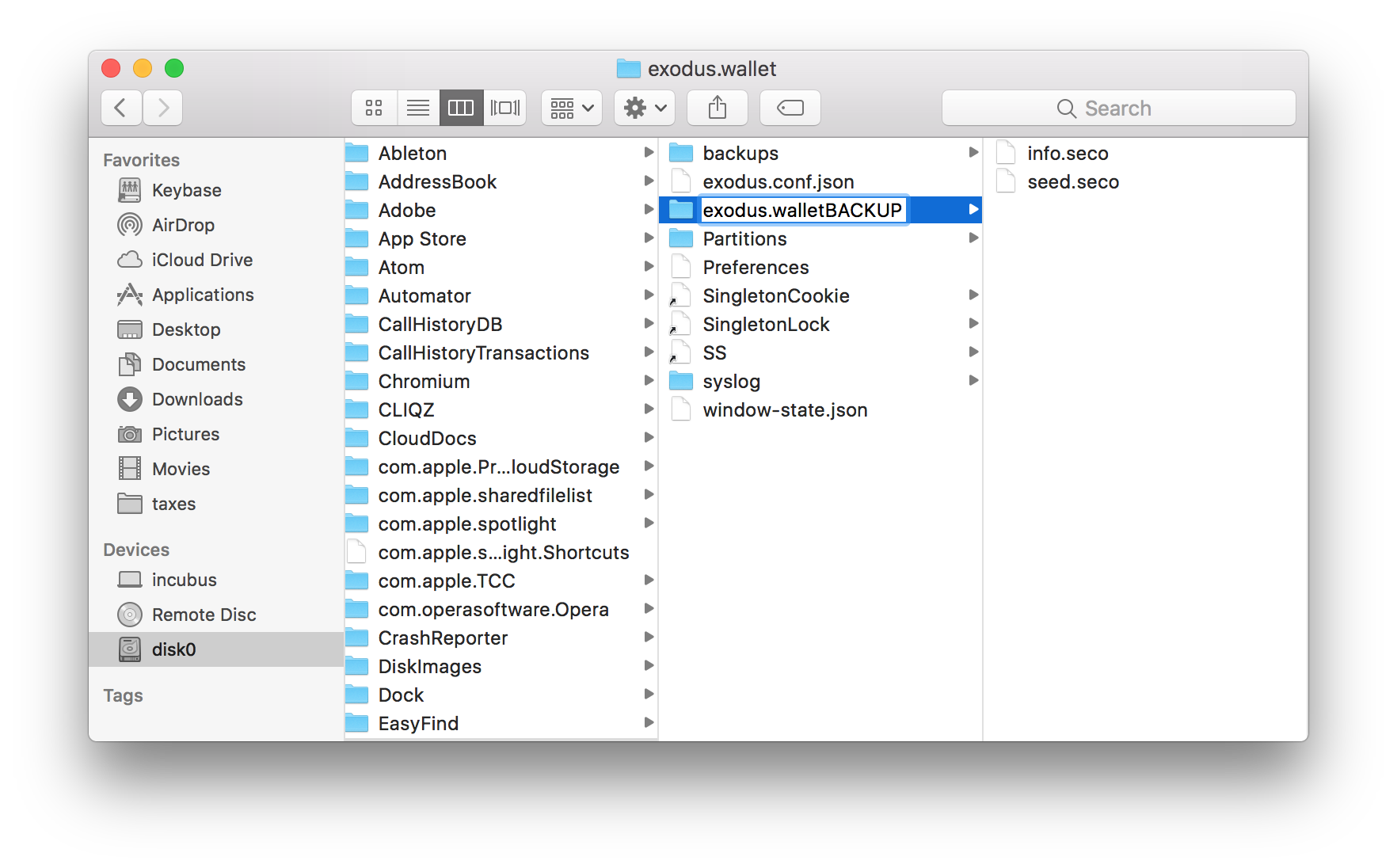Image resolution: width=1397 pixels, height=868 pixels.
Task: Select the Preferences file
Action: (x=820, y=267)
